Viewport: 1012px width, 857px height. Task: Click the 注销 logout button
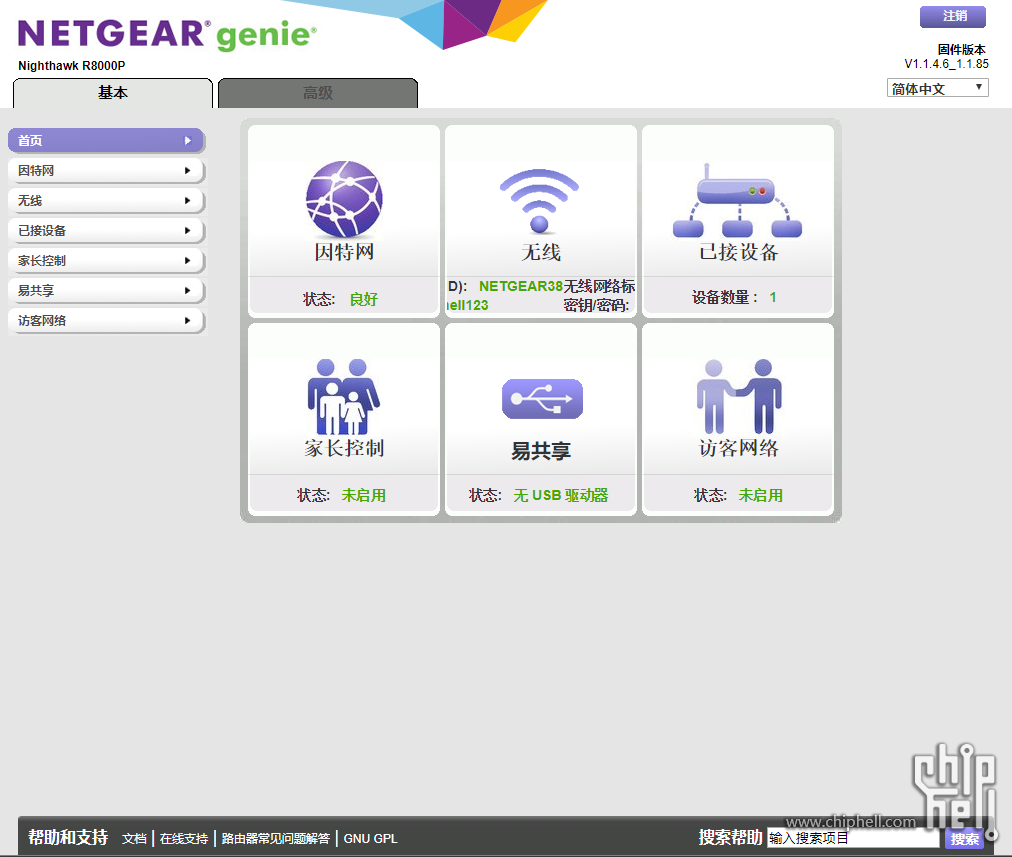[953, 16]
